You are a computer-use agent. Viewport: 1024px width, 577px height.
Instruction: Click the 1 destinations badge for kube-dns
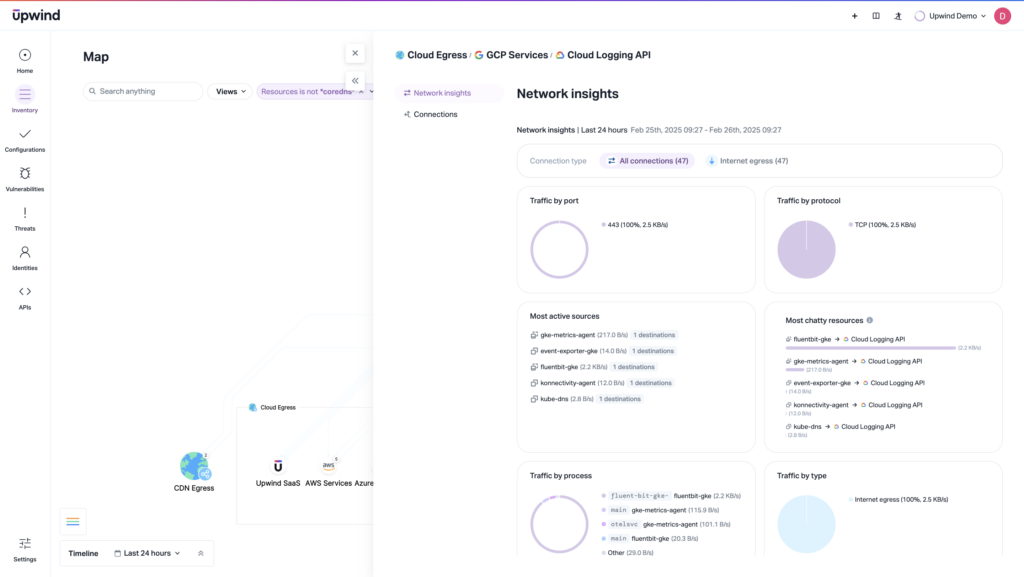[x=620, y=398]
